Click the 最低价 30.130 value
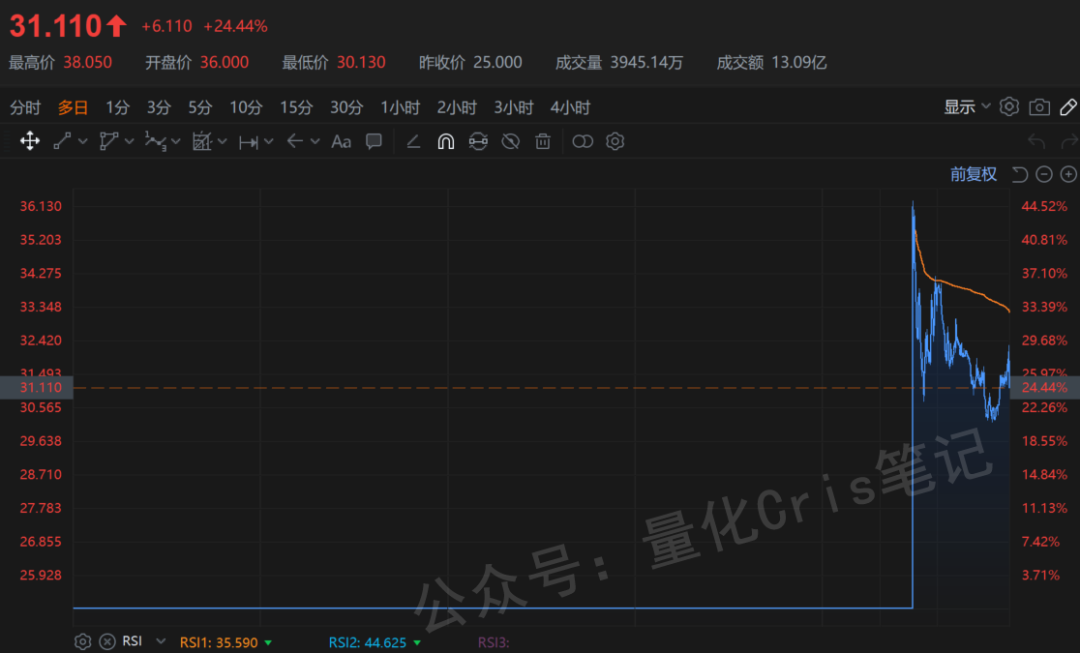Viewport: 1080px width, 653px height. [x=361, y=63]
